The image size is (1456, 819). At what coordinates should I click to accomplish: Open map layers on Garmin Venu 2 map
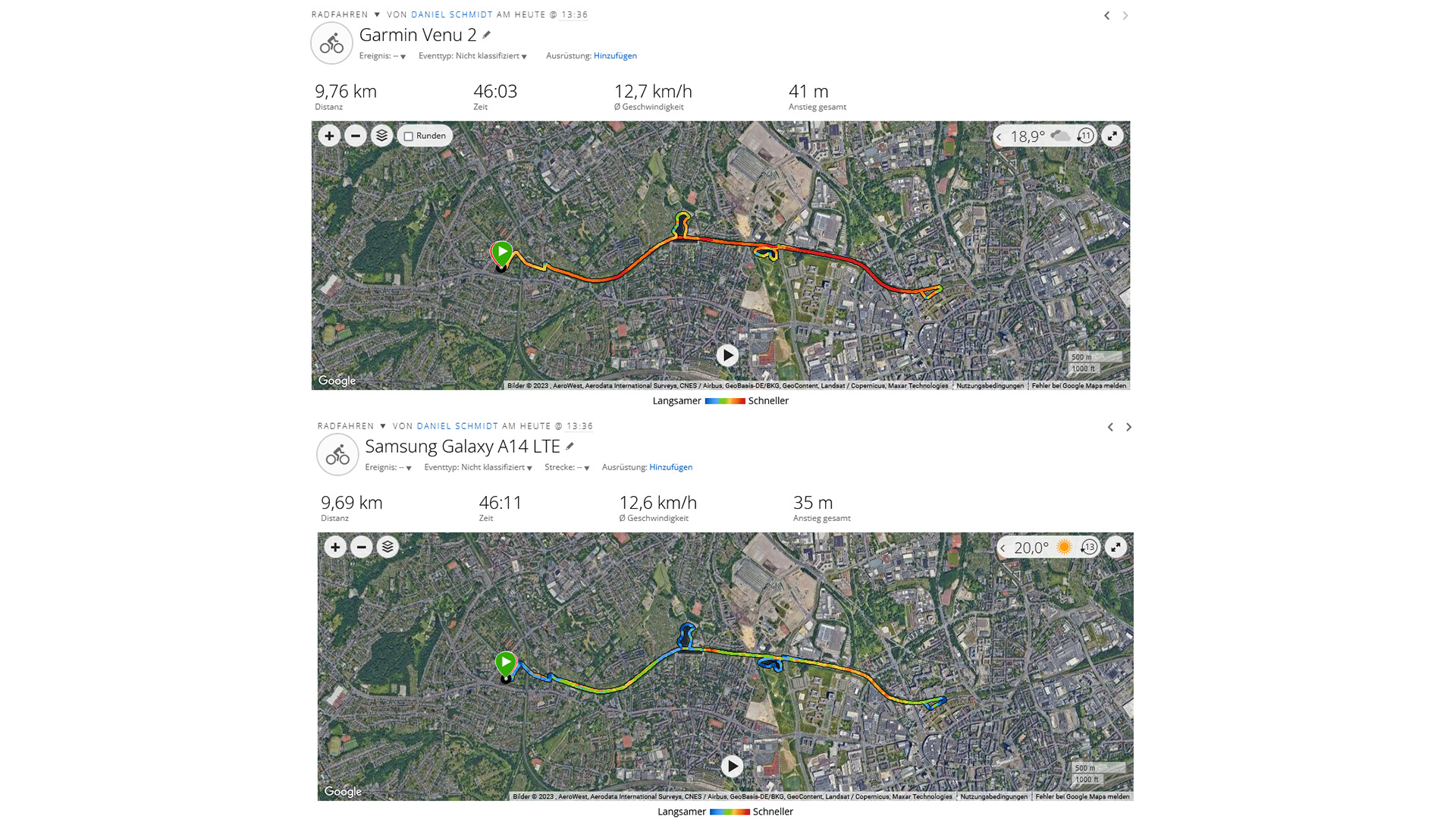[x=381, y=136]
